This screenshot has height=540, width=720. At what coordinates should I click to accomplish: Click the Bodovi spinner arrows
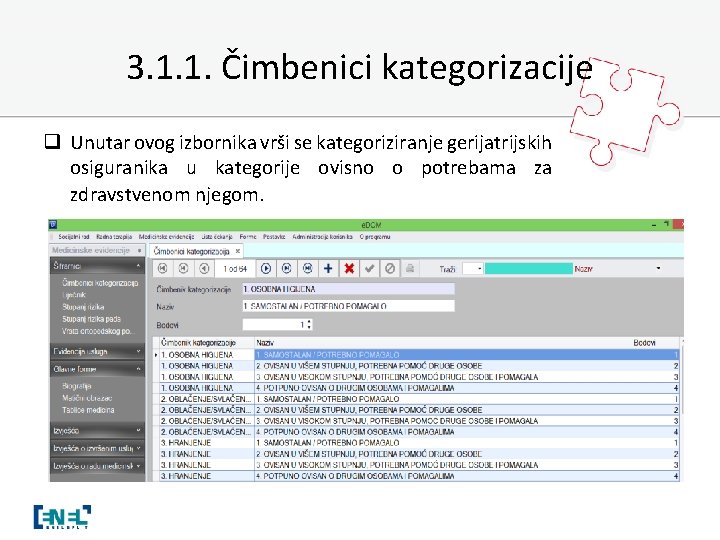(x=309, y=325)
